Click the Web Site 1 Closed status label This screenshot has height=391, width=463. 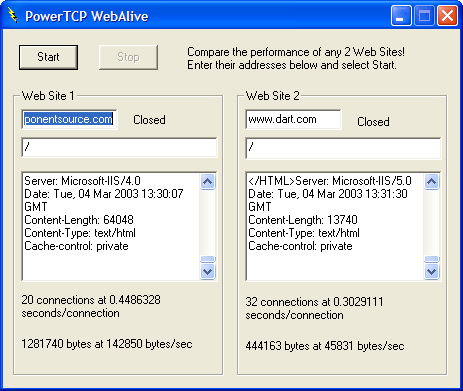pyautogui.click(x=149, y=120)
